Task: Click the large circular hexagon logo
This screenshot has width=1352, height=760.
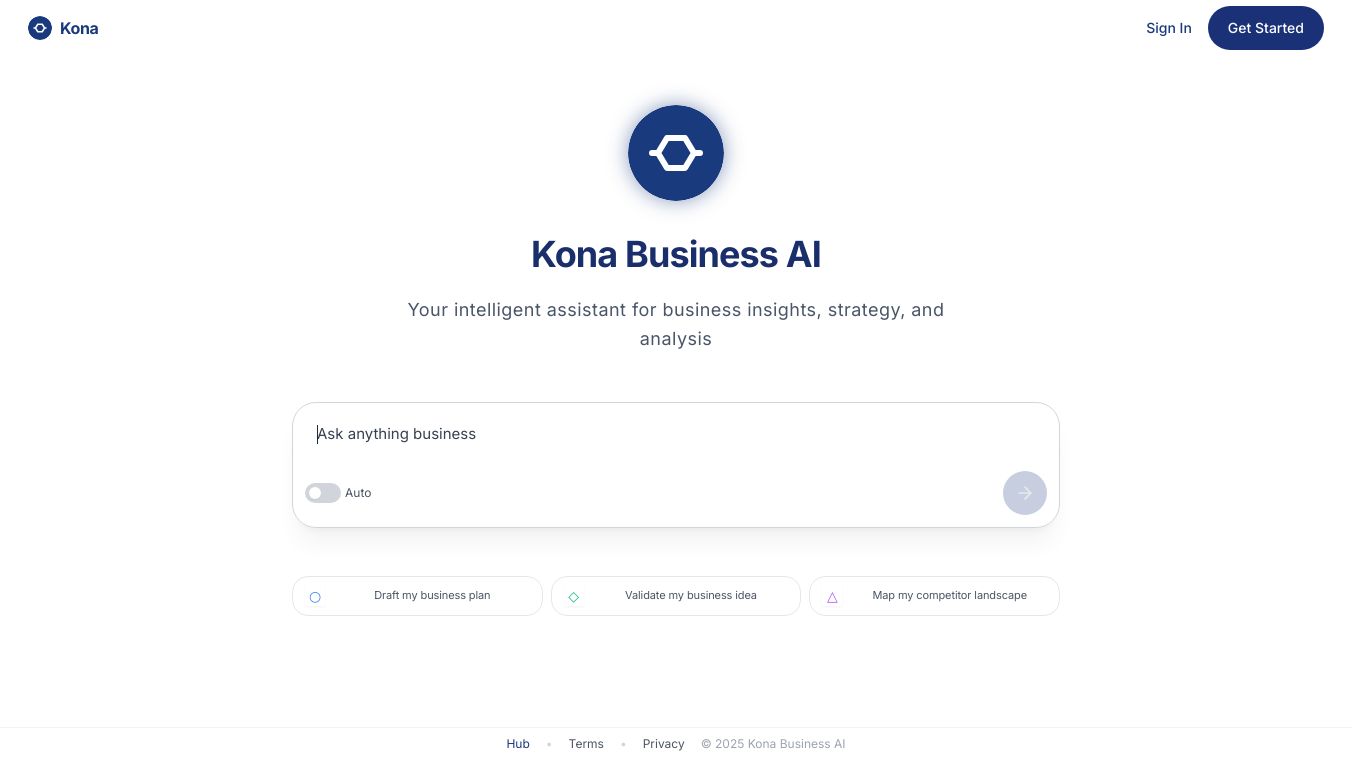Action: 676,153
